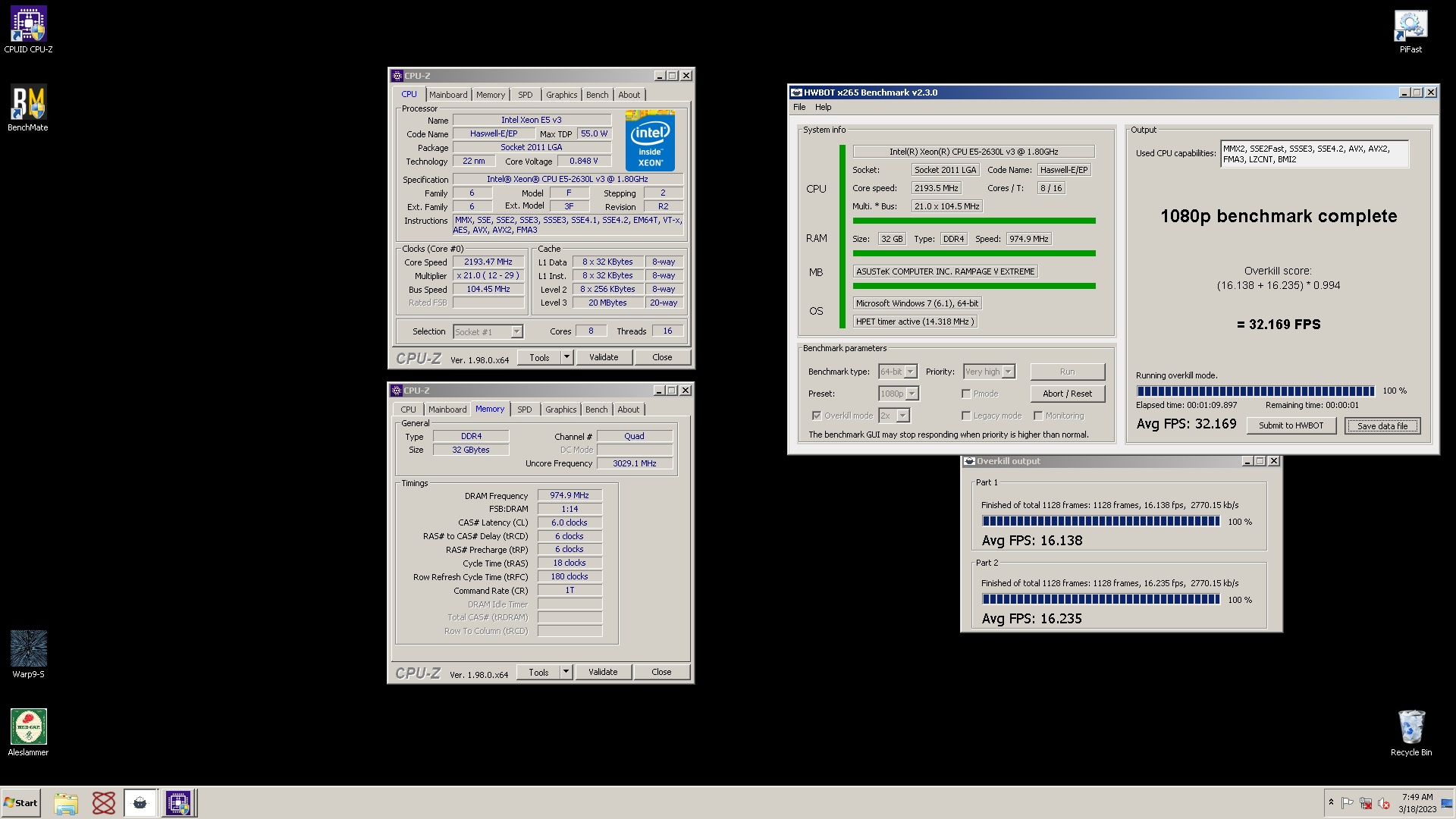Click the upper CPU-Z window title icon
Screen dimensions: 1456x819
pos(397,76)
